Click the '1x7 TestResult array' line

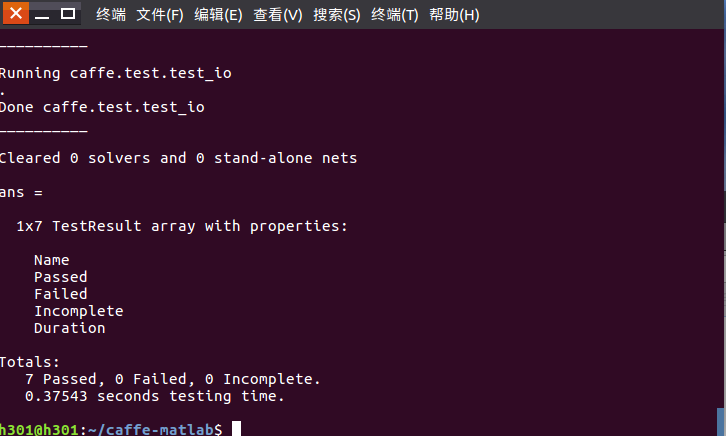[x=182, y=226]
